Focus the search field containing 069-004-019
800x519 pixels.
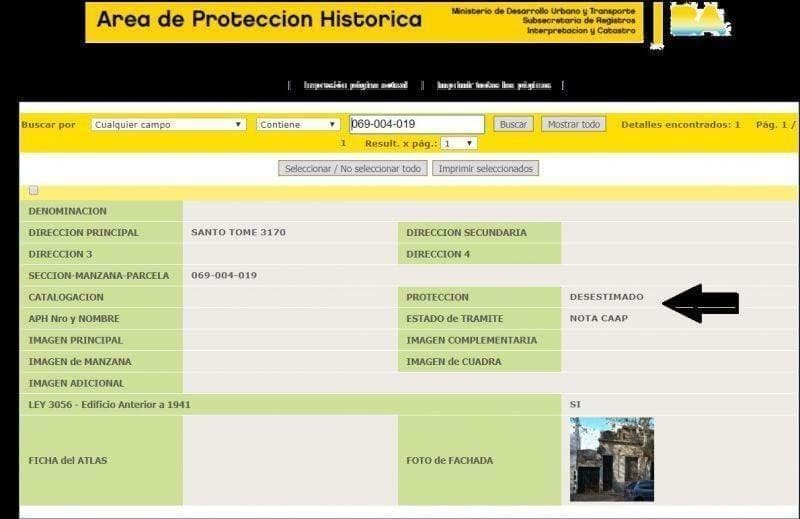pos(416,125)
